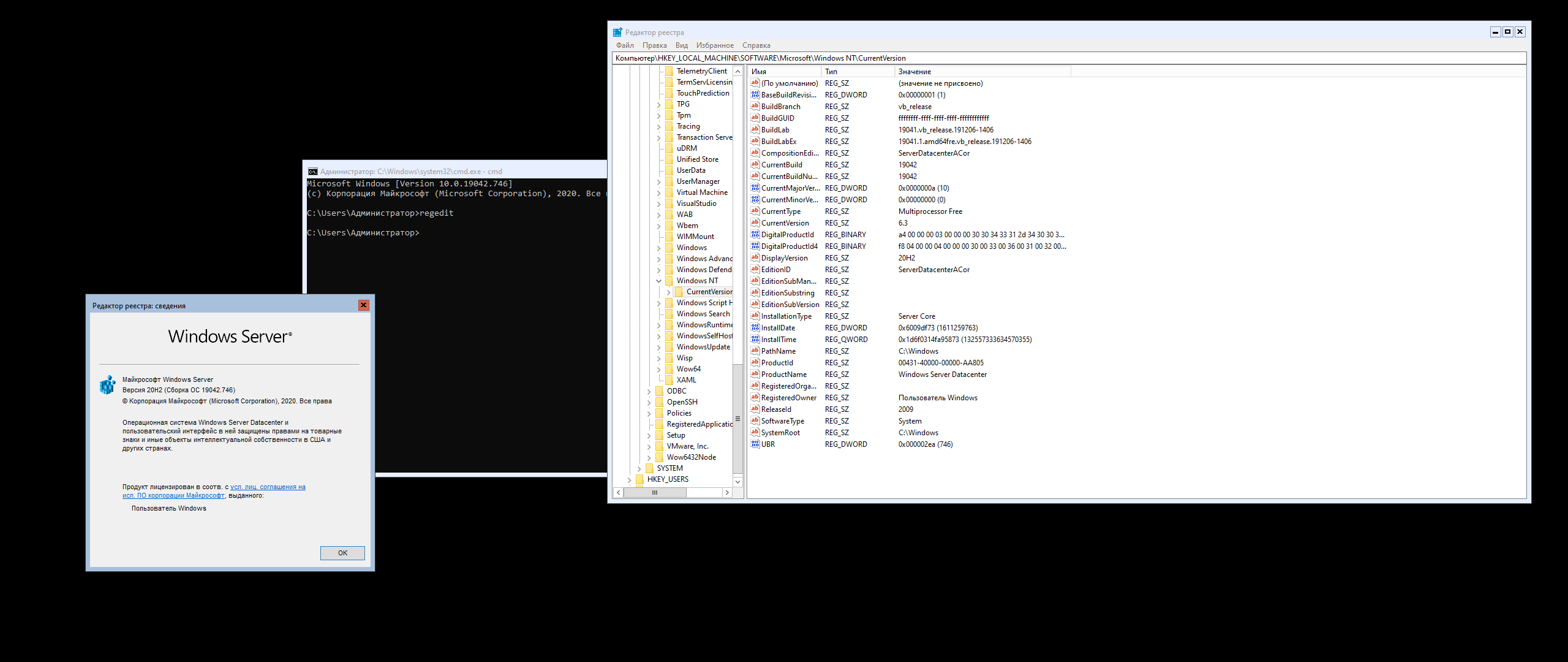Screen dimensions: 1568x662
Task: Click the cmd window title bar icon
Action: (313, 172)
